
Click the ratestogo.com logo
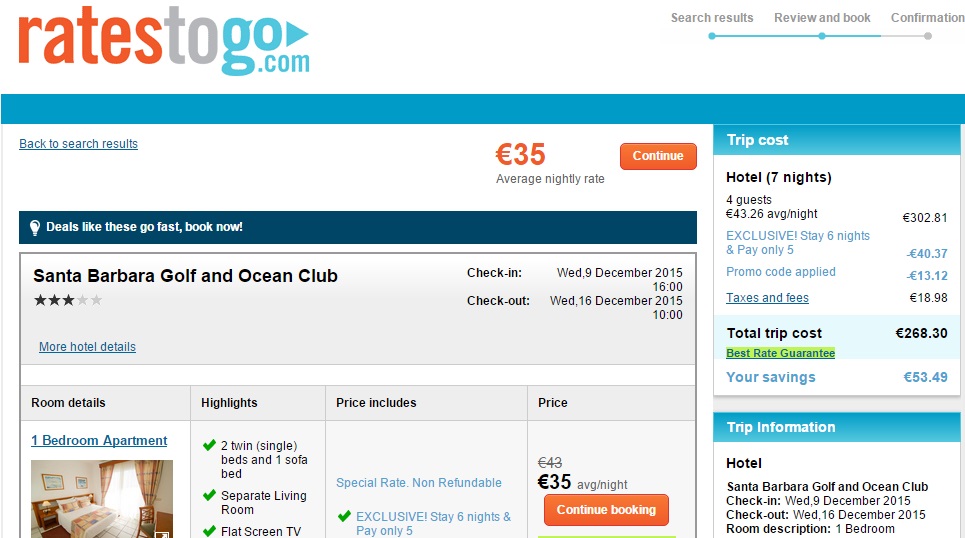click(x=164, y=41)
